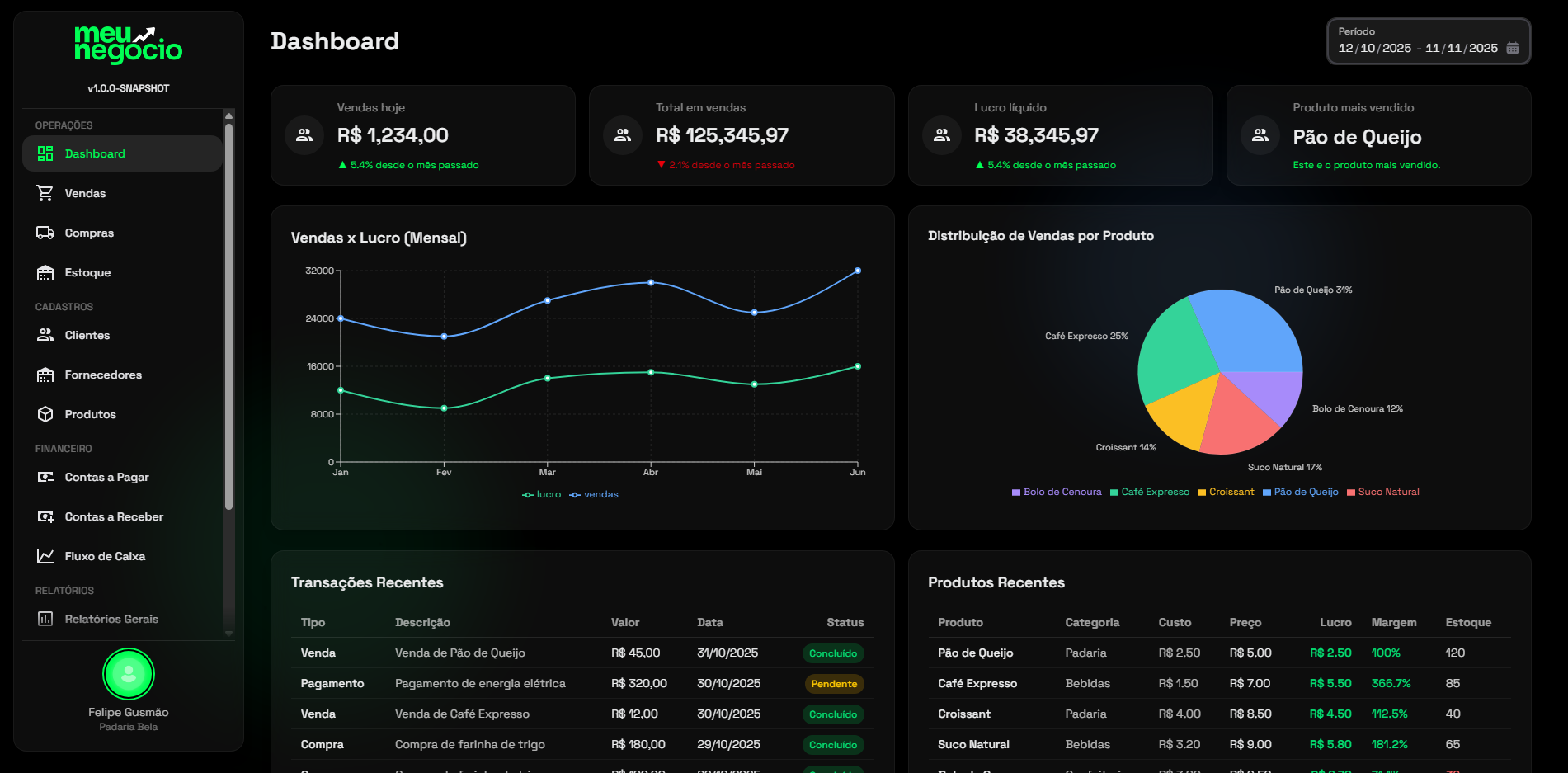Switch to the Dashboard menu item
The height and width of the screenshot is (773, 1568).
(x=94, y=153)
